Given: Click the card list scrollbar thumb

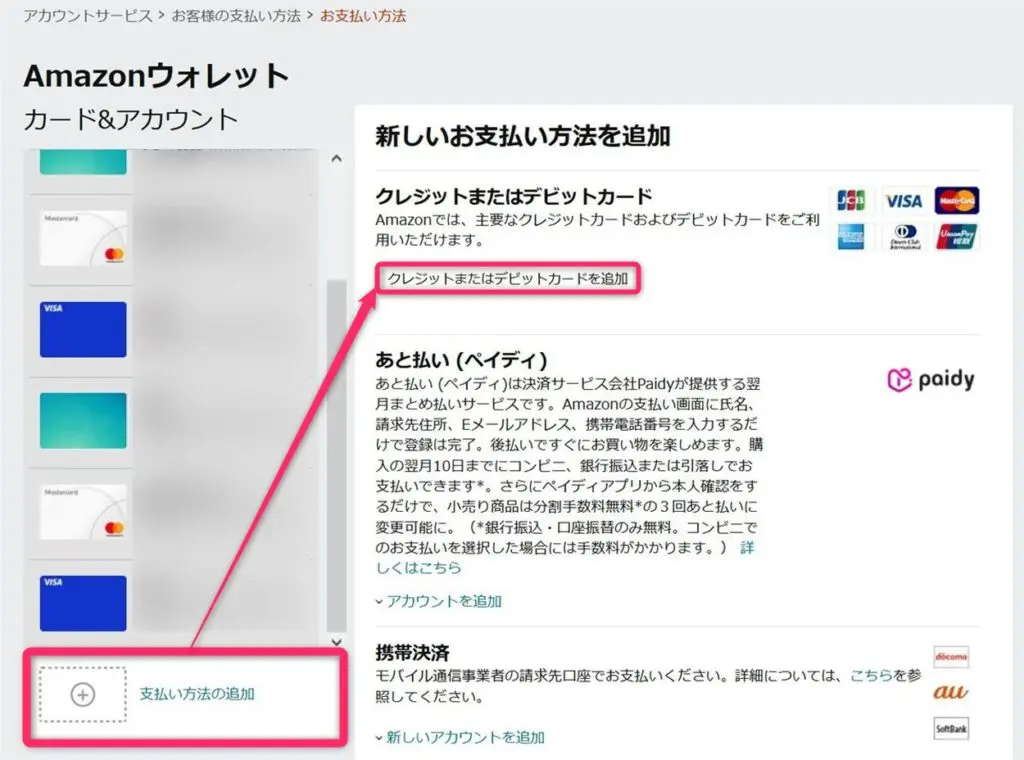Looking at the screenshot, I should [336, 454].
